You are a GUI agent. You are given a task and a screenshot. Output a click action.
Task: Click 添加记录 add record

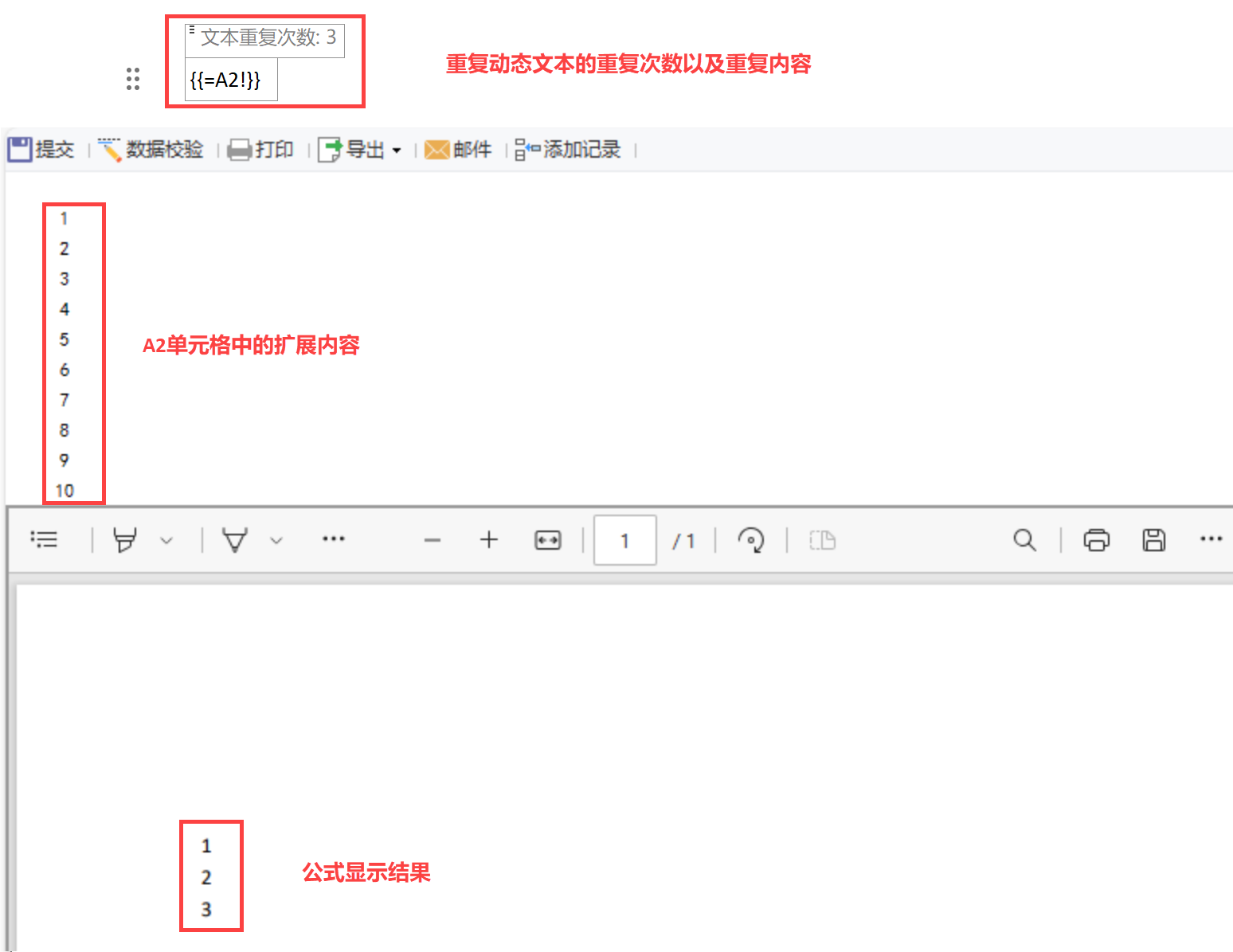(x=567, y=149)
